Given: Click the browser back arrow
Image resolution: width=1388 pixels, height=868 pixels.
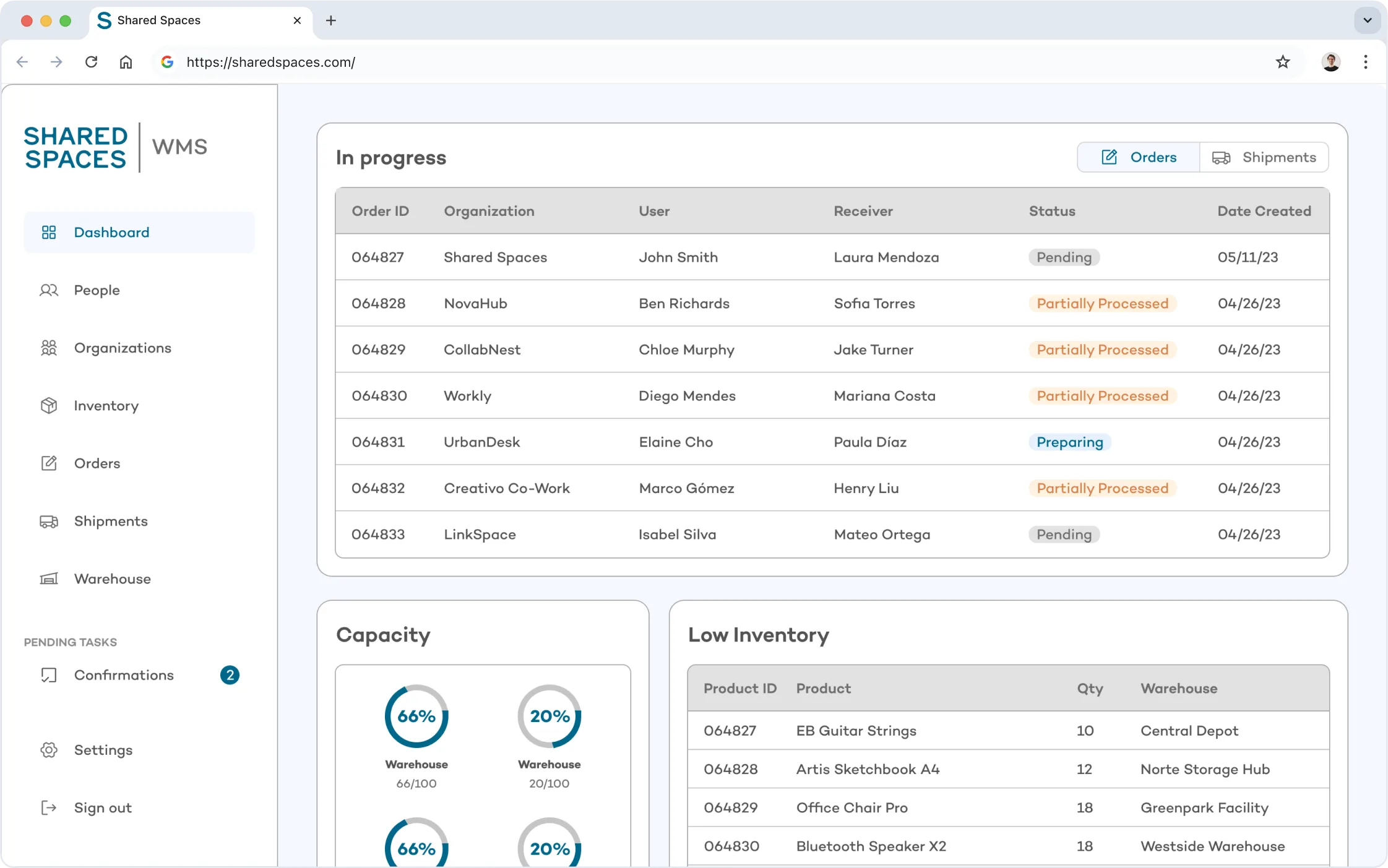Looking at the screenshot, I should (22, 62).
